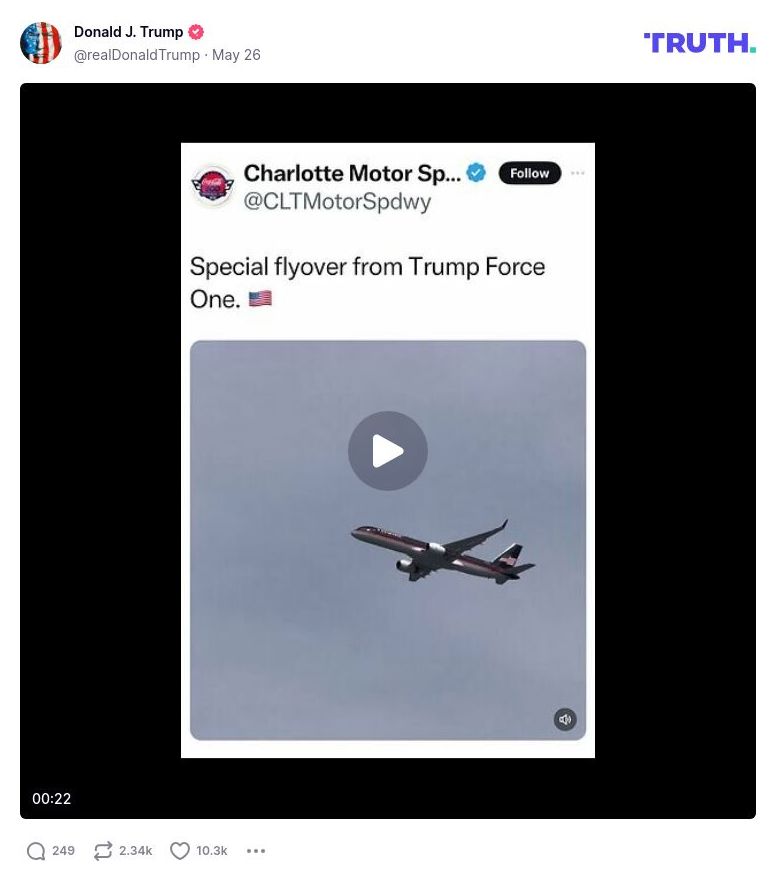Open Donald J. Trump's profile avatar
777x881 pixels.
click(40, 43)
